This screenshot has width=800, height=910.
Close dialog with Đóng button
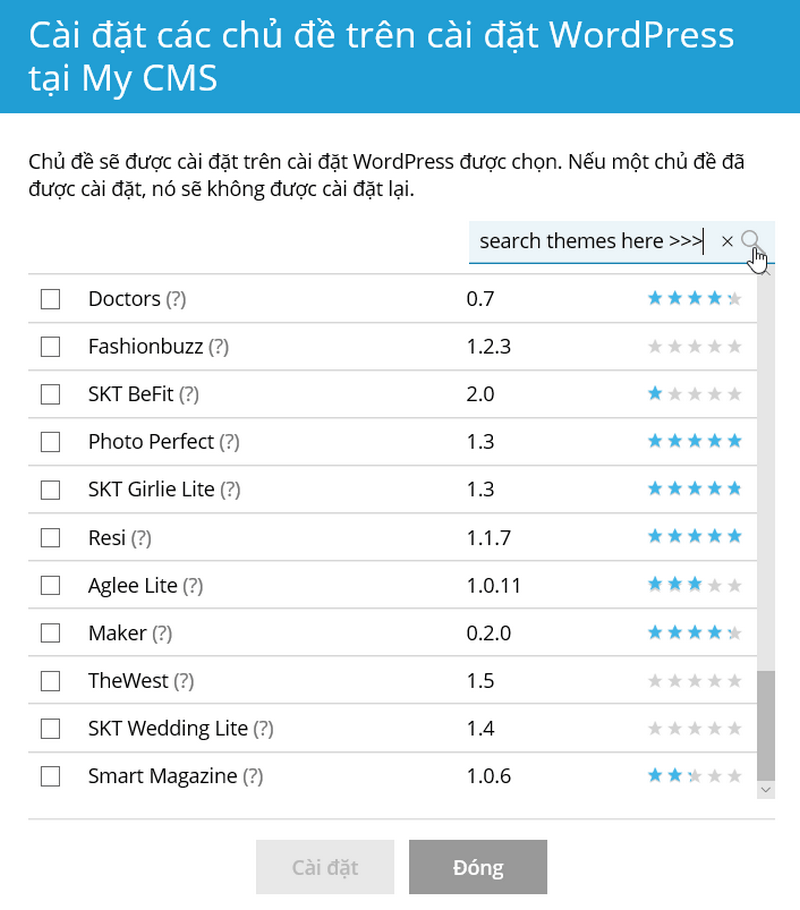pyautogui.click(x=478, y=867)
